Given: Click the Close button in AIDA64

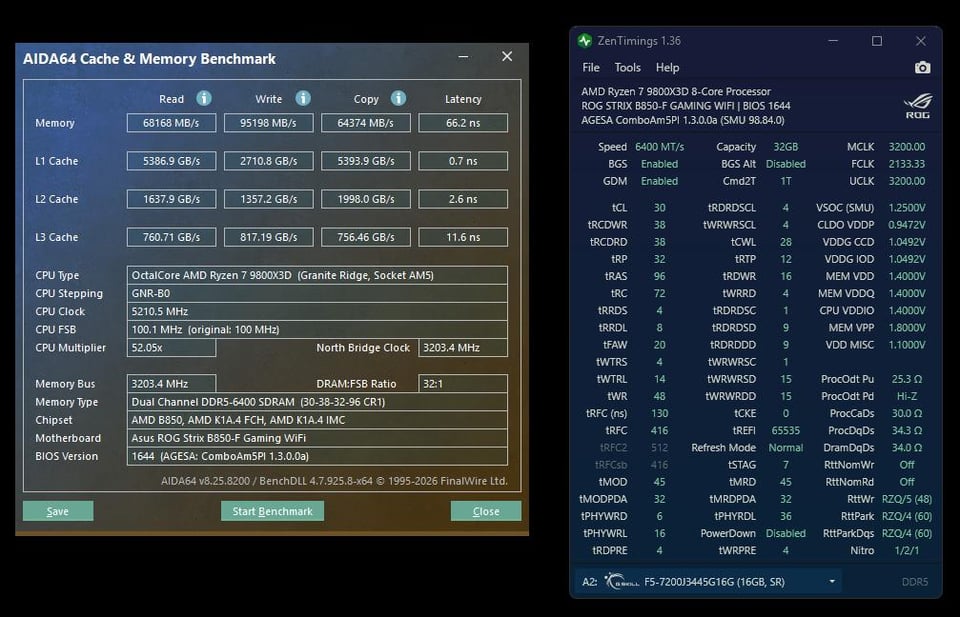Looking at the screenshot, I should coord(486,511).
